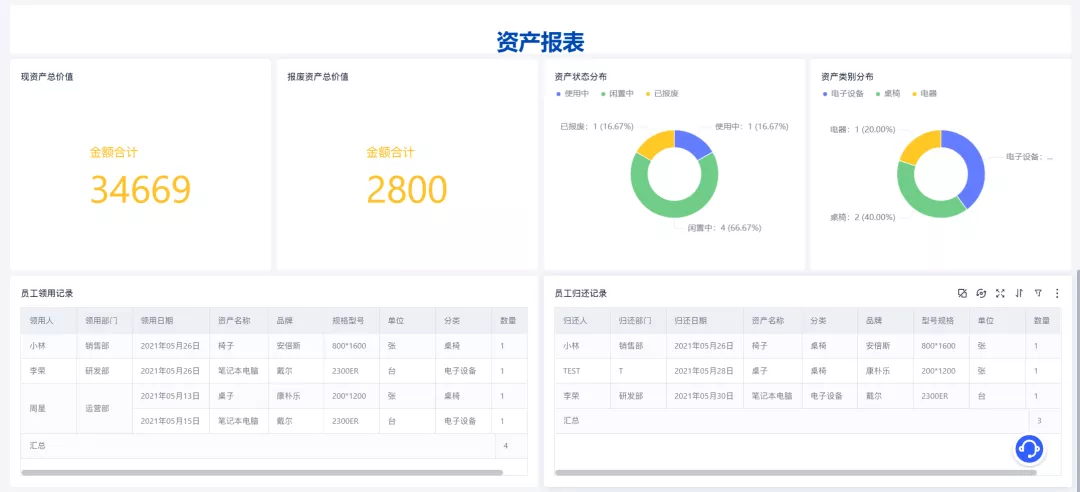Expand 员工归还记录 table to fullscreen
This screenshot has height=492, width=1080.
coord(1000,294)
